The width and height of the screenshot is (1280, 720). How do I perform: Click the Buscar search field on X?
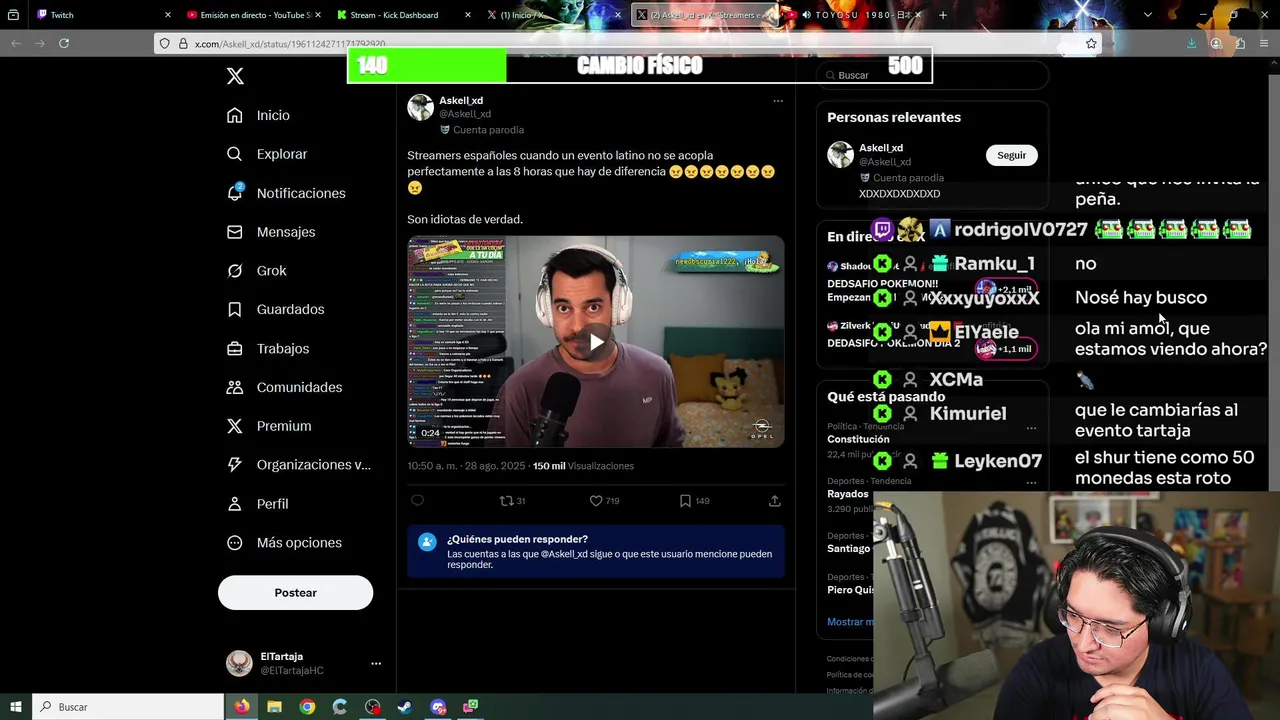(x=932, y=75)
